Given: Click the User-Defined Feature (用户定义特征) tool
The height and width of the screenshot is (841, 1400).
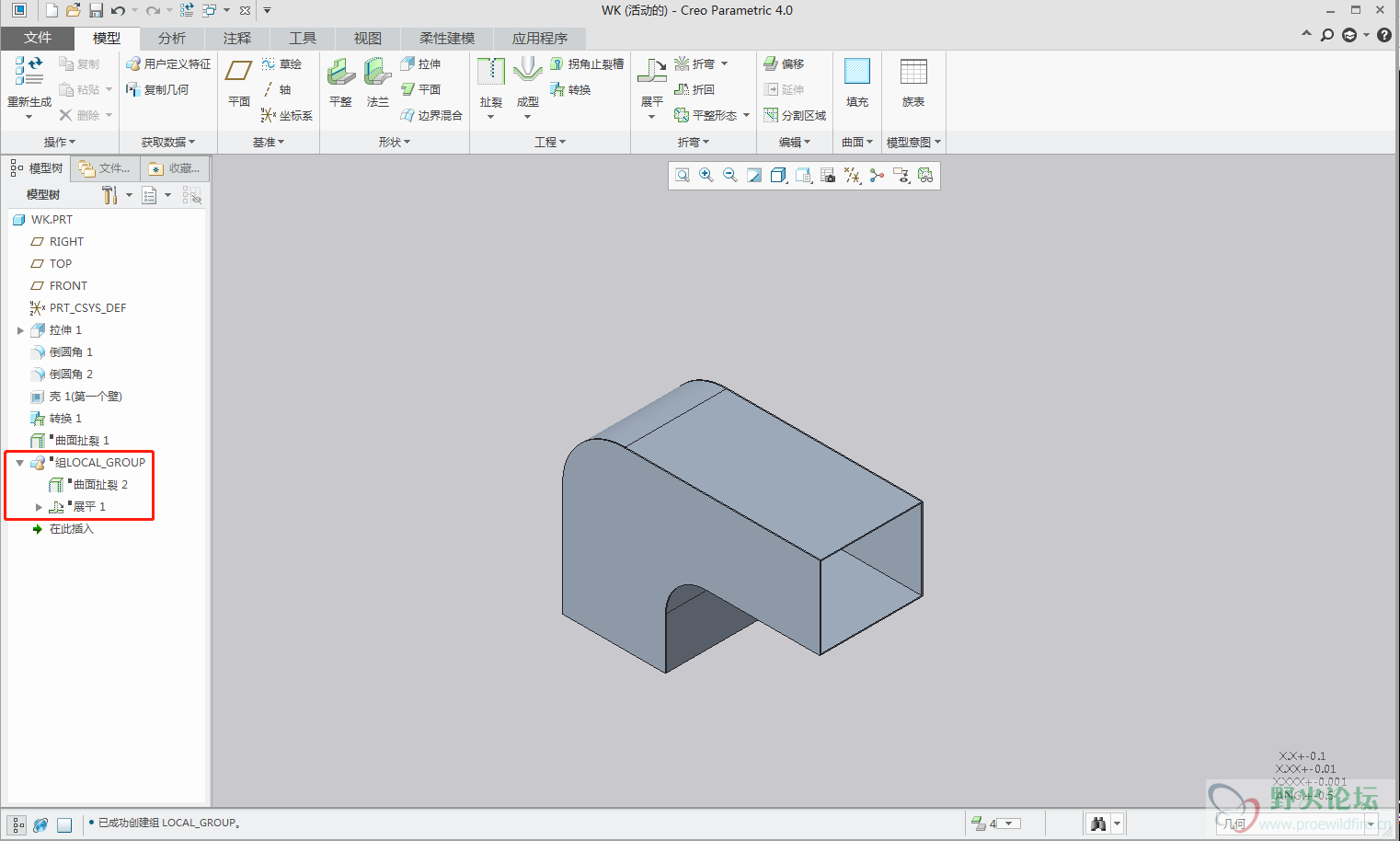Looking at the screenshot, I should pyautogui.click(x=168, y=63).
